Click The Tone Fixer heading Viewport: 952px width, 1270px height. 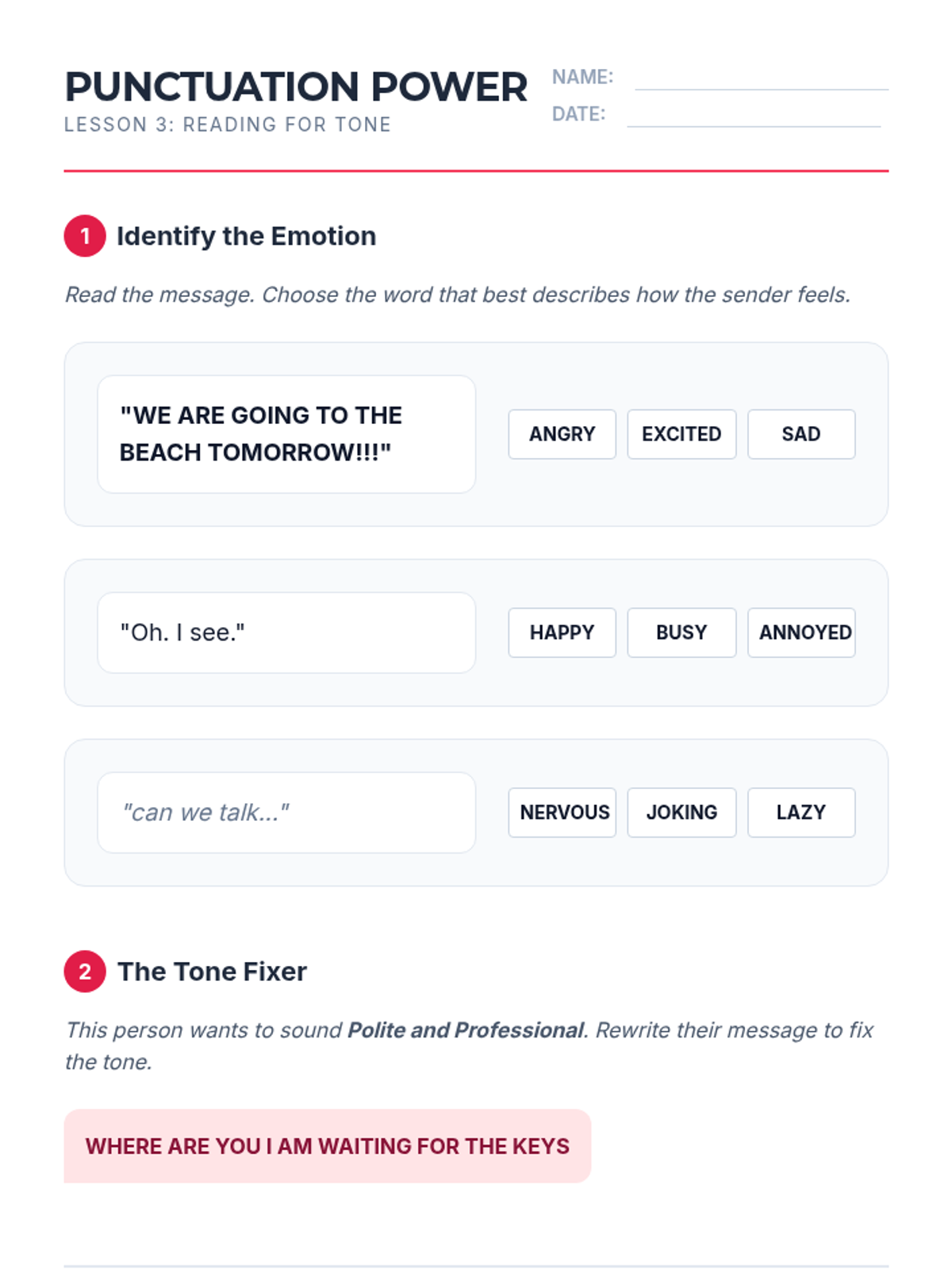tap(212, 972)
